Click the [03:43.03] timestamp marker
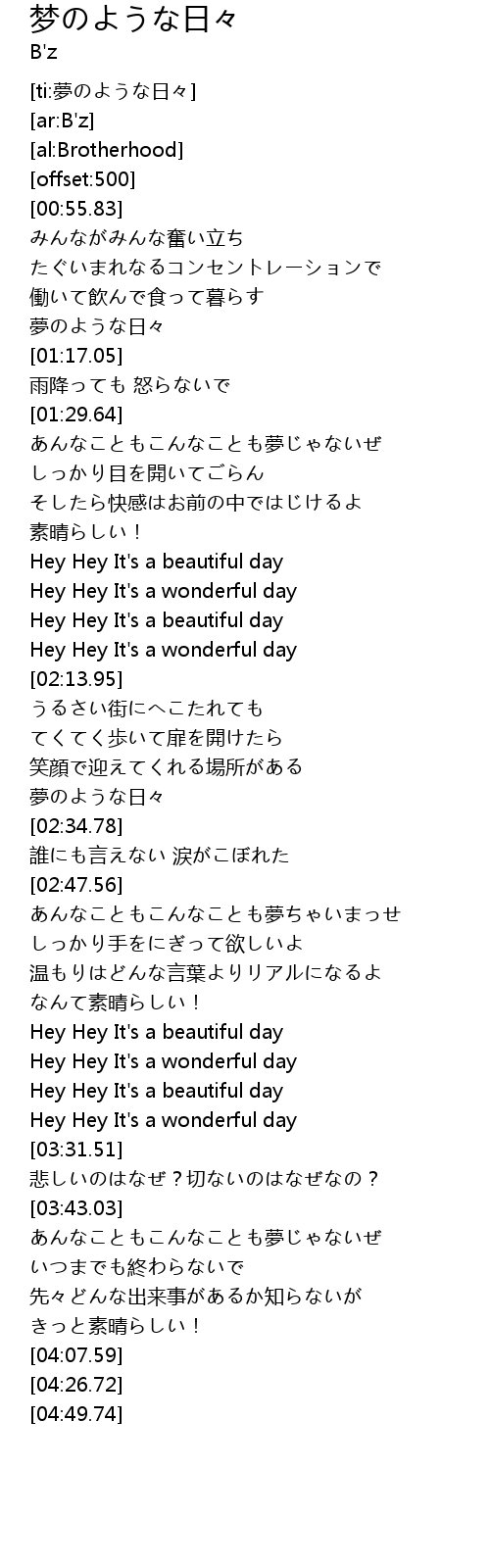The height and width of the screenshot is (1568, 490). click(x=76, y=1208)
